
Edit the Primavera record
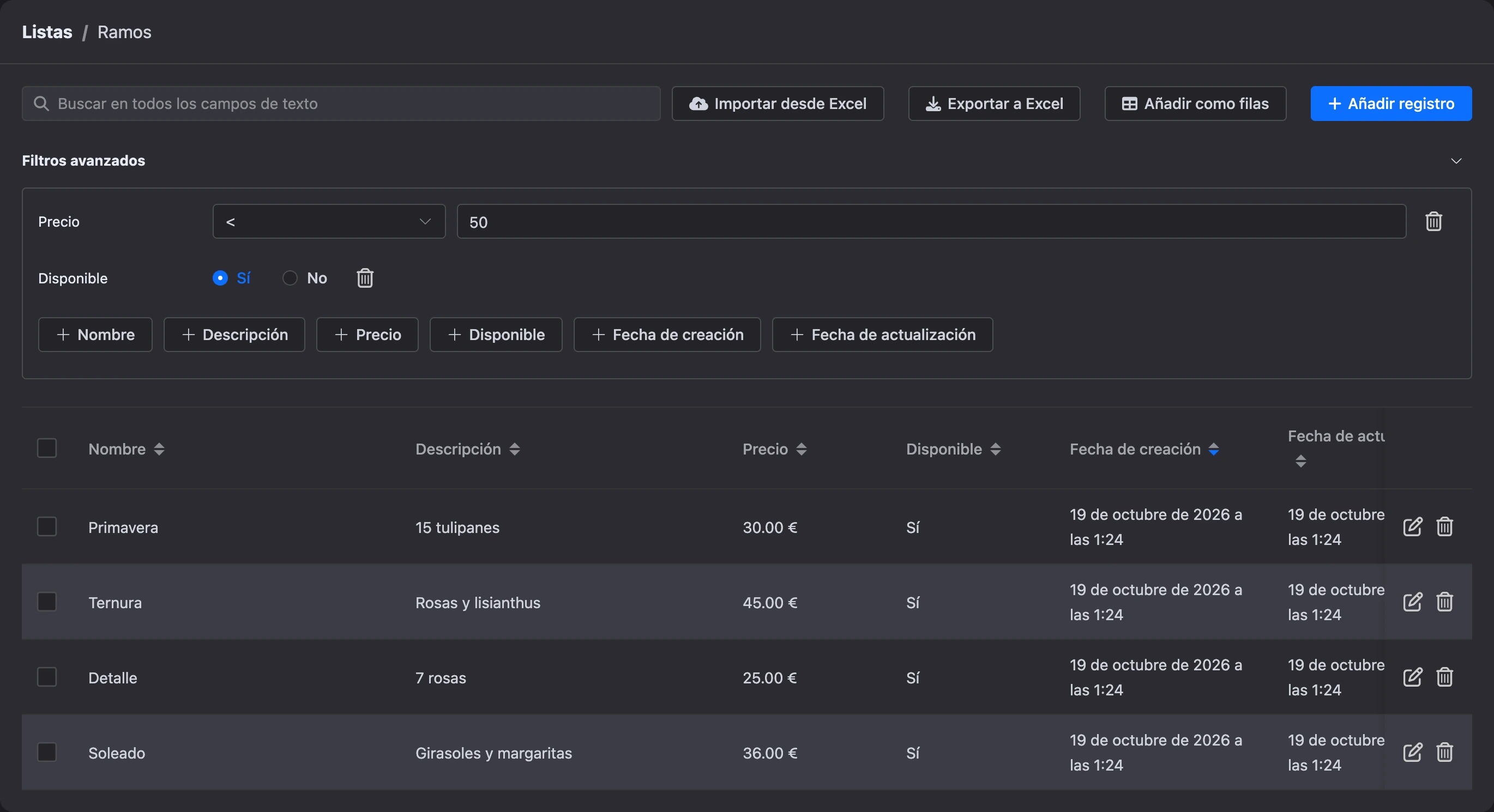(x=1412, y=527)
